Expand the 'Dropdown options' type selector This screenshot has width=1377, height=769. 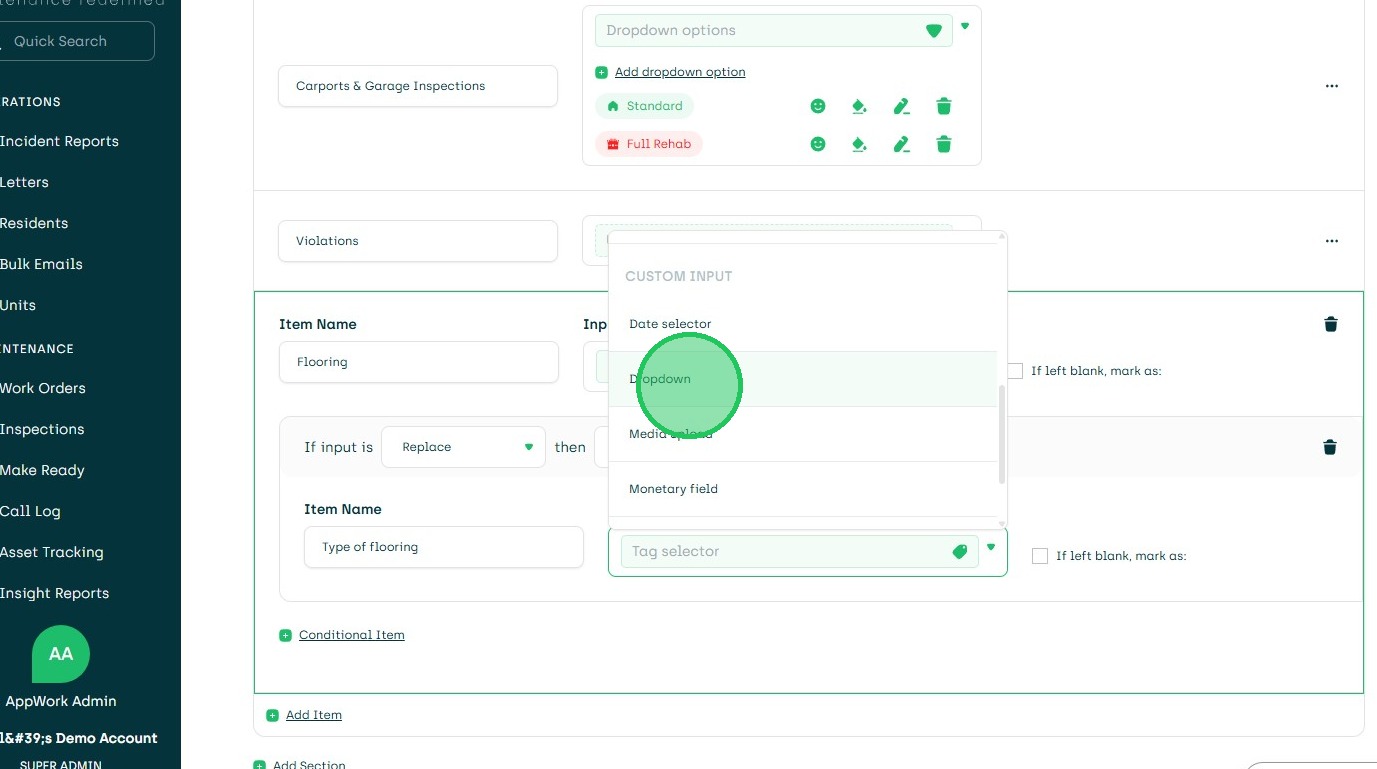(965, 27)
